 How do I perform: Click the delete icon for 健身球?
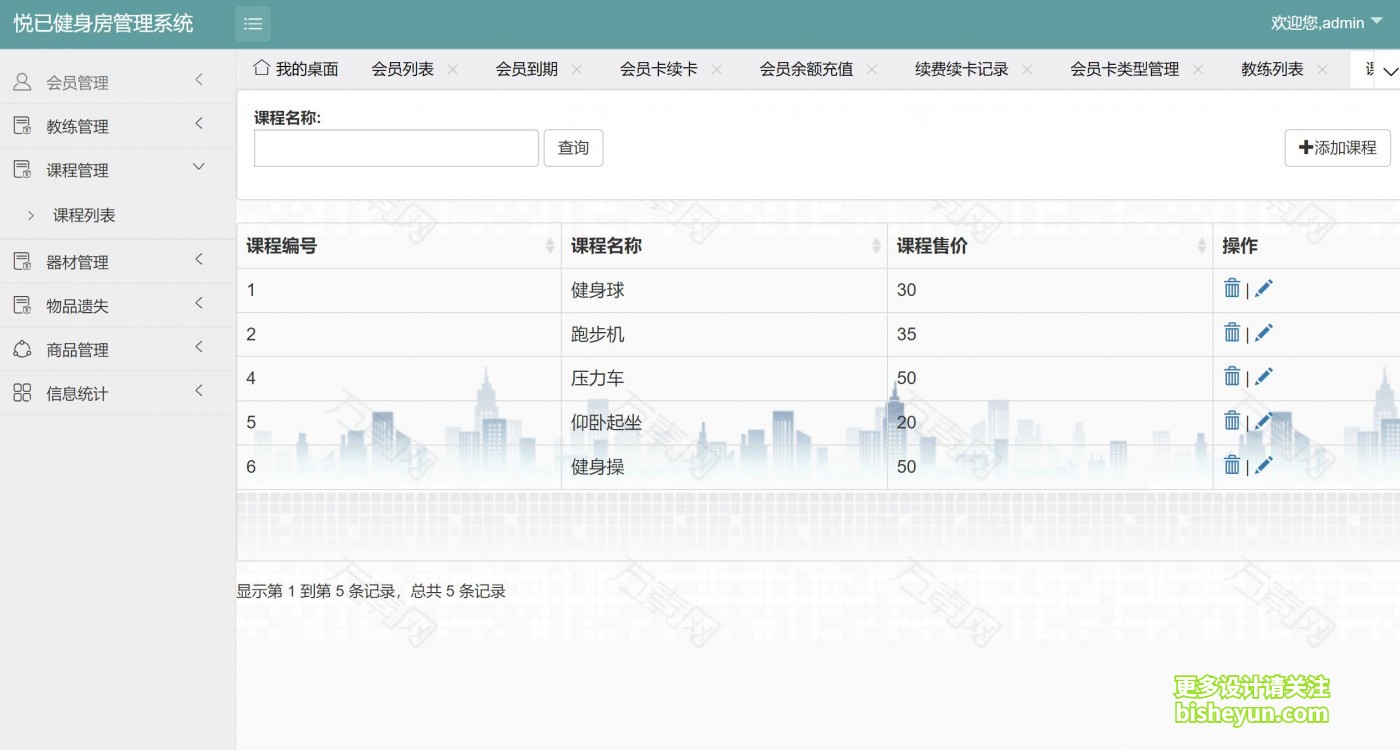(x=1231, y=287)
